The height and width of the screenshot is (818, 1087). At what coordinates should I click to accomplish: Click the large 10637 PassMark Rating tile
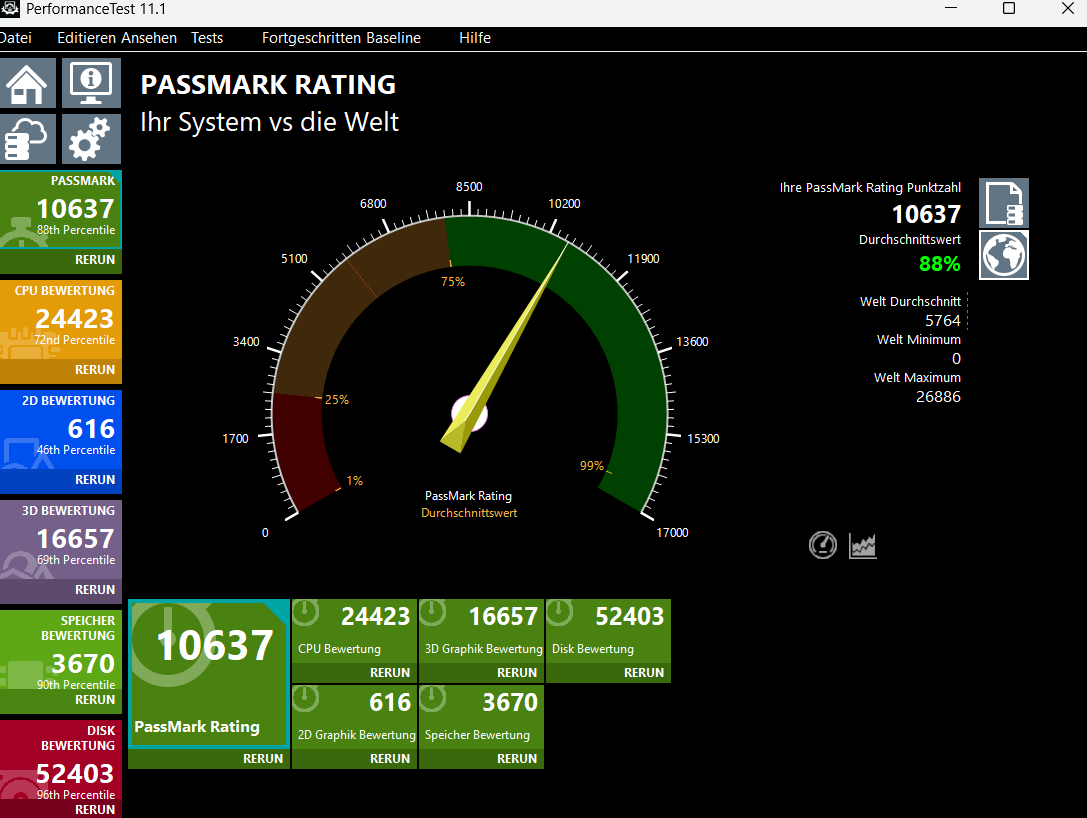(209, 673)
